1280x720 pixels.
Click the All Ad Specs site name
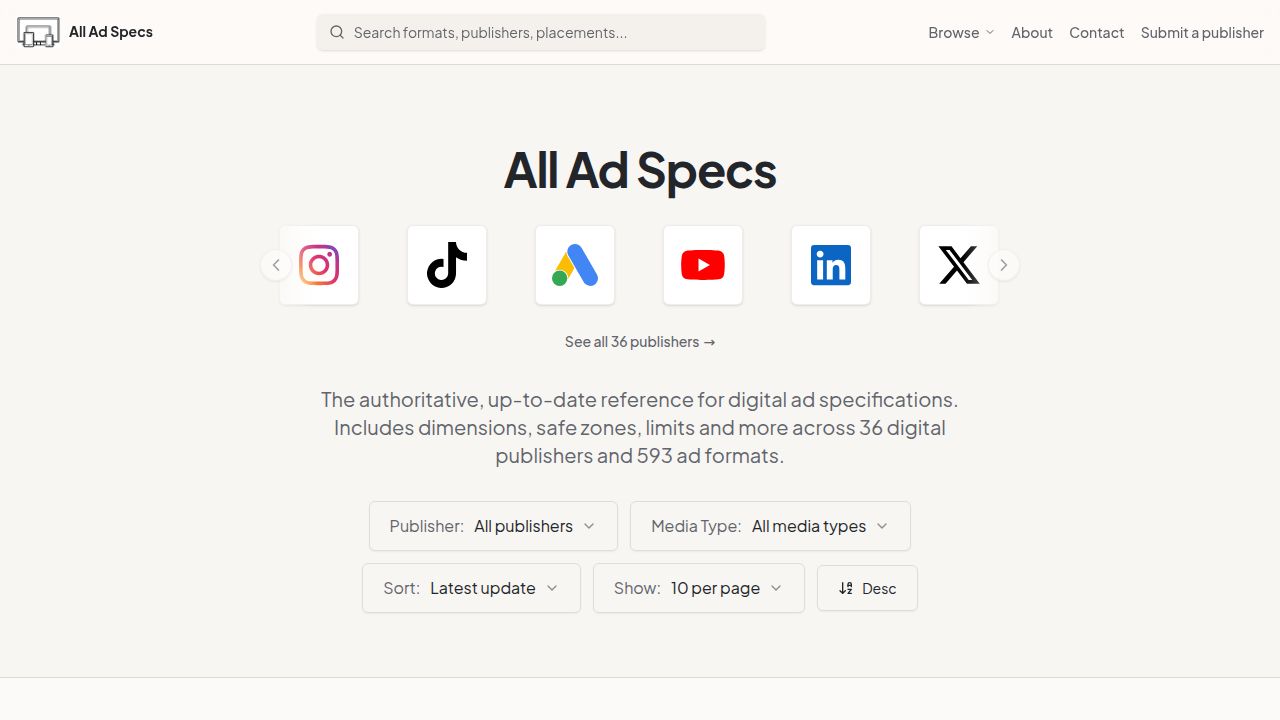[111, 32]
